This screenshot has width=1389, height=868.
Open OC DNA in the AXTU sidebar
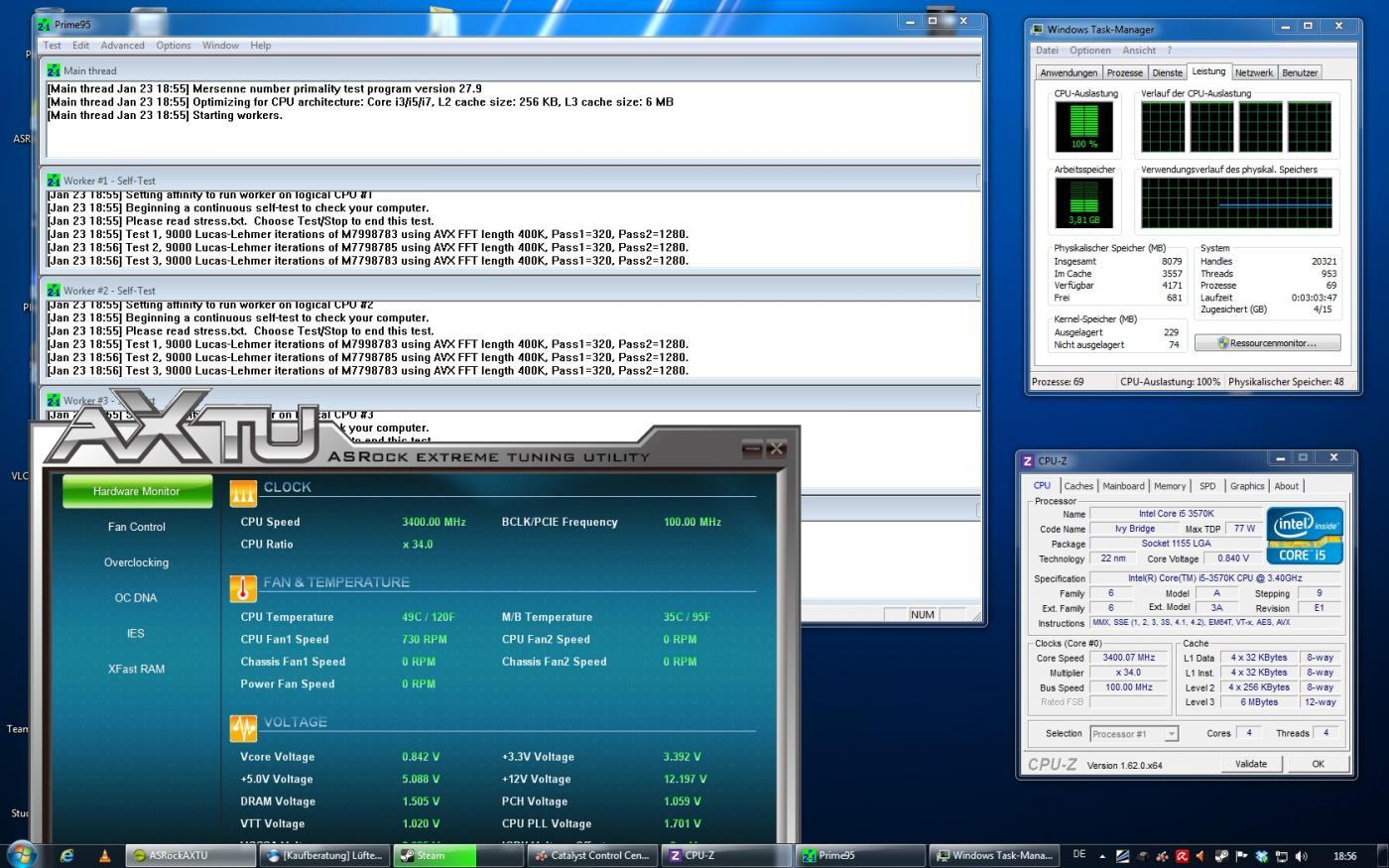137,598
